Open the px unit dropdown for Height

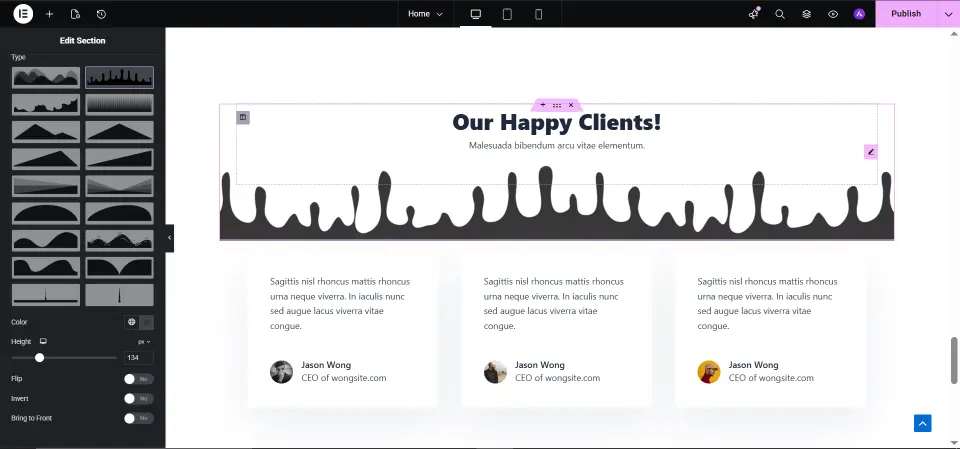coord(143,342)
